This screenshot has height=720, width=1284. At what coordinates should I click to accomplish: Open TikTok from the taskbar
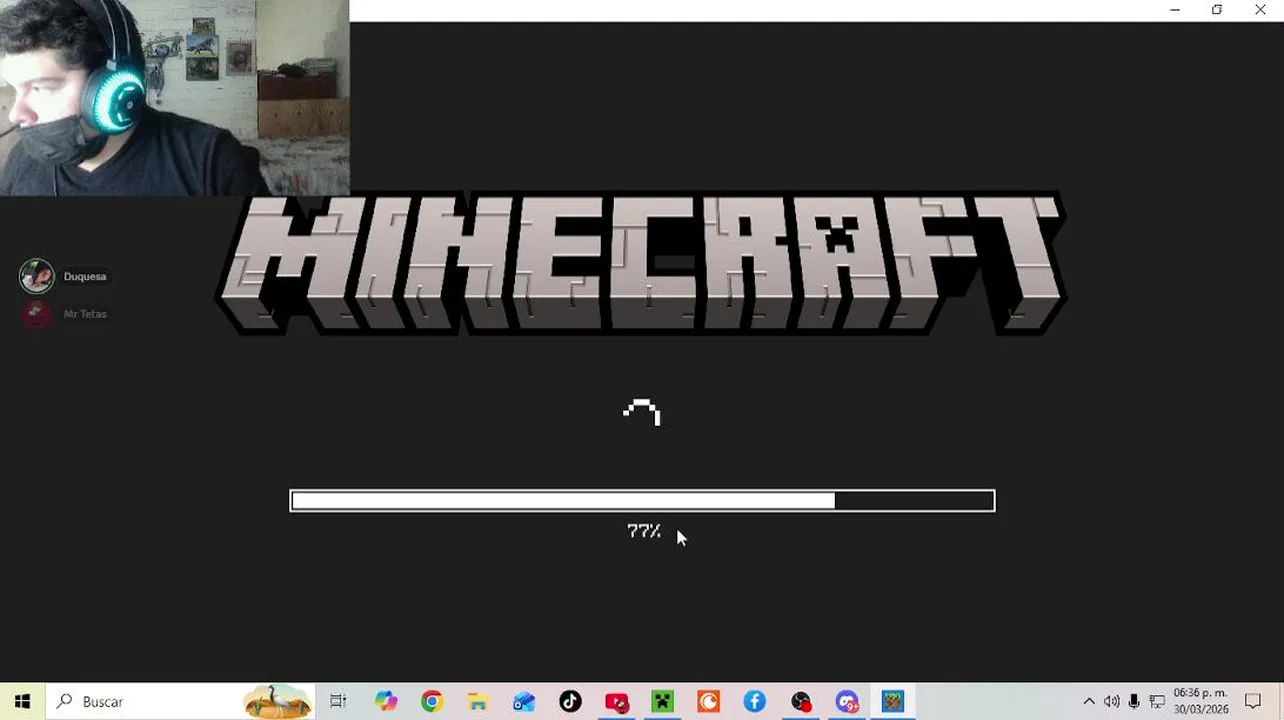pyautogui.click(x=570, y=701)
